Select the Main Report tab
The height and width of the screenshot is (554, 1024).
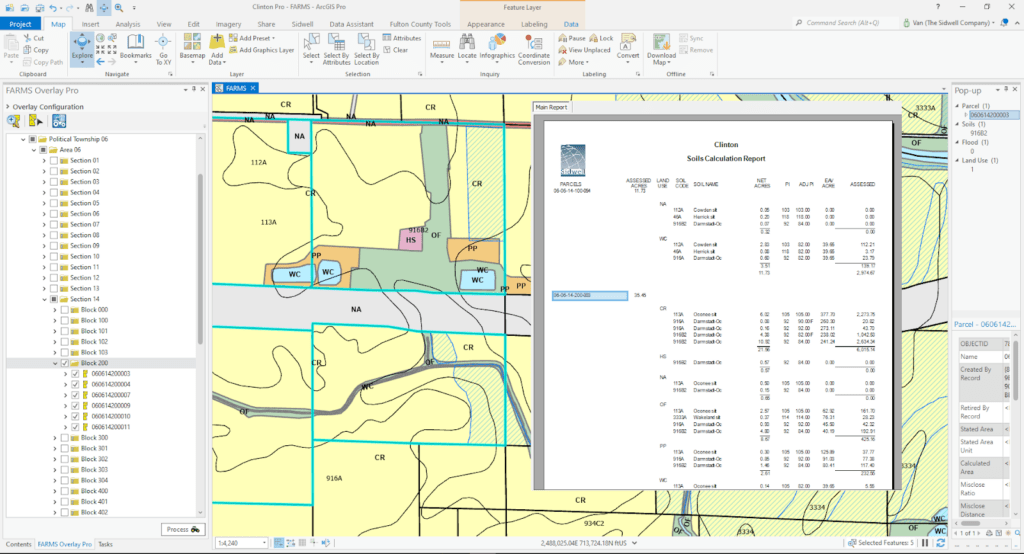tap(551, 107)
